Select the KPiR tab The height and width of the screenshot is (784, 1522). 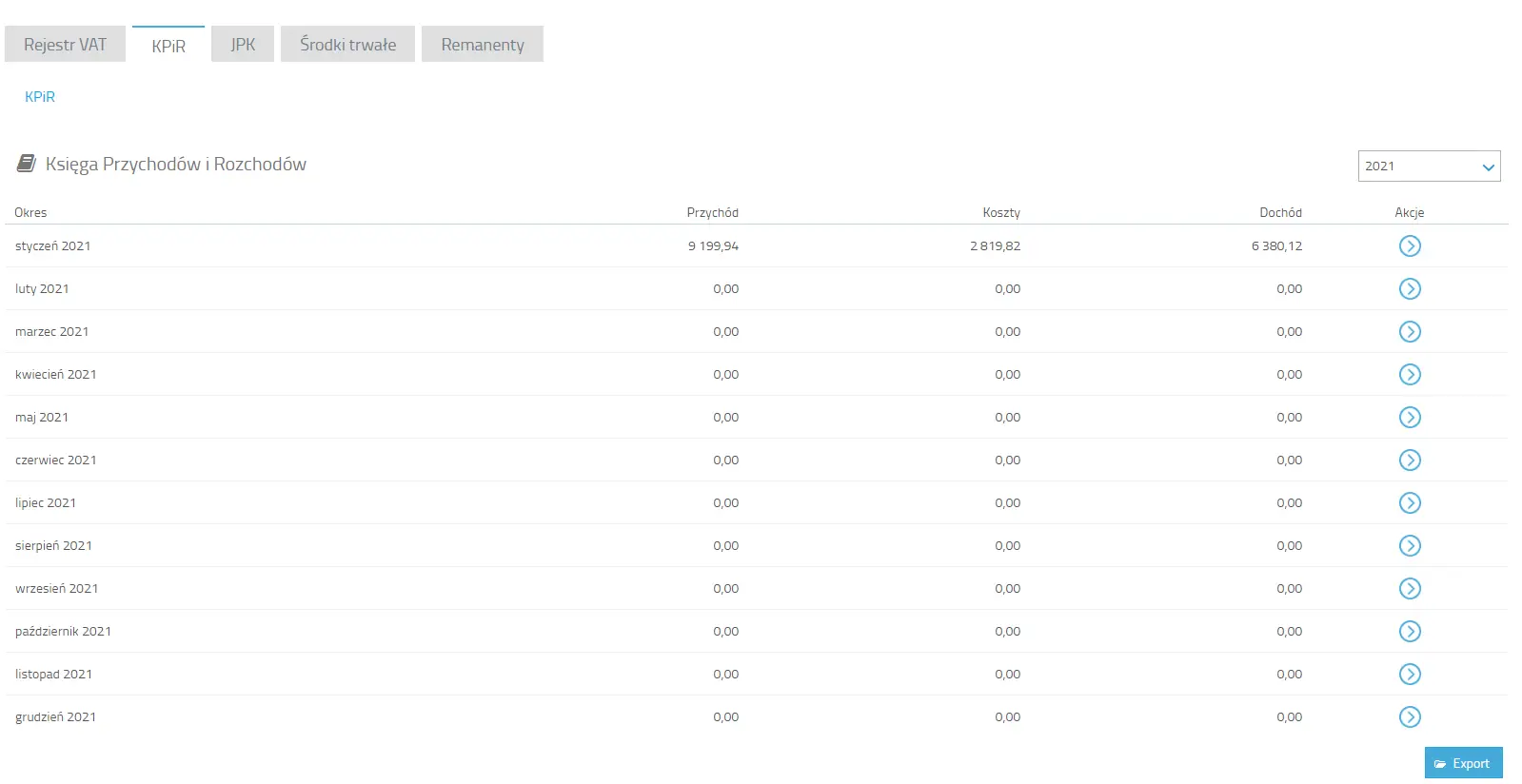[168, 46]
